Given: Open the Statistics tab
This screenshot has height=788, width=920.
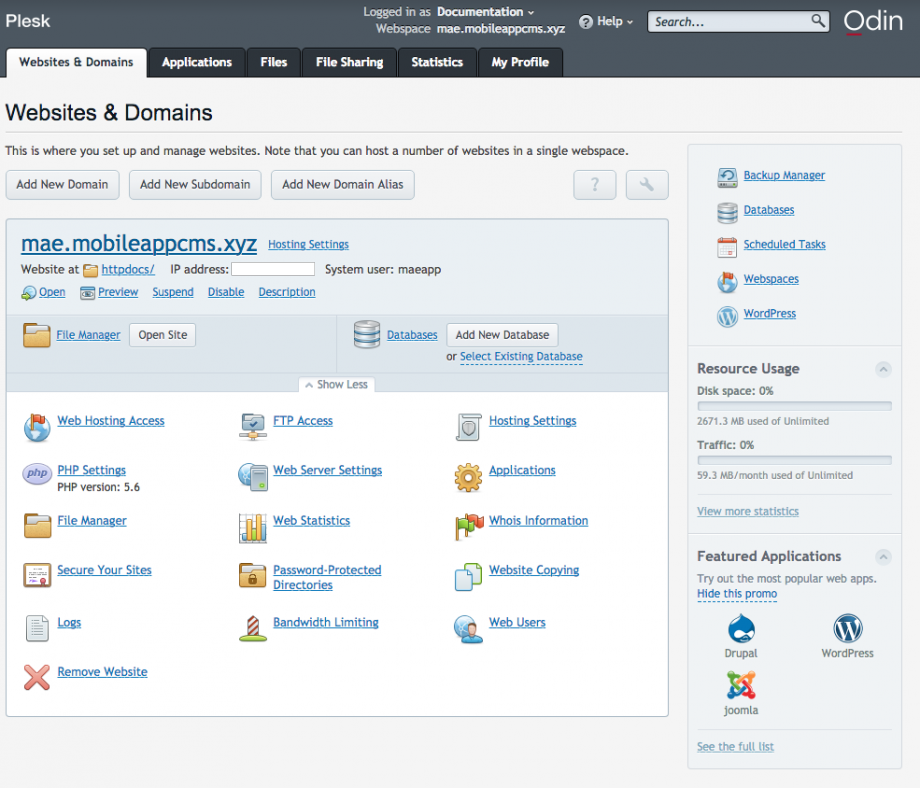Looking at the screenshot, I should pos(437,62).
